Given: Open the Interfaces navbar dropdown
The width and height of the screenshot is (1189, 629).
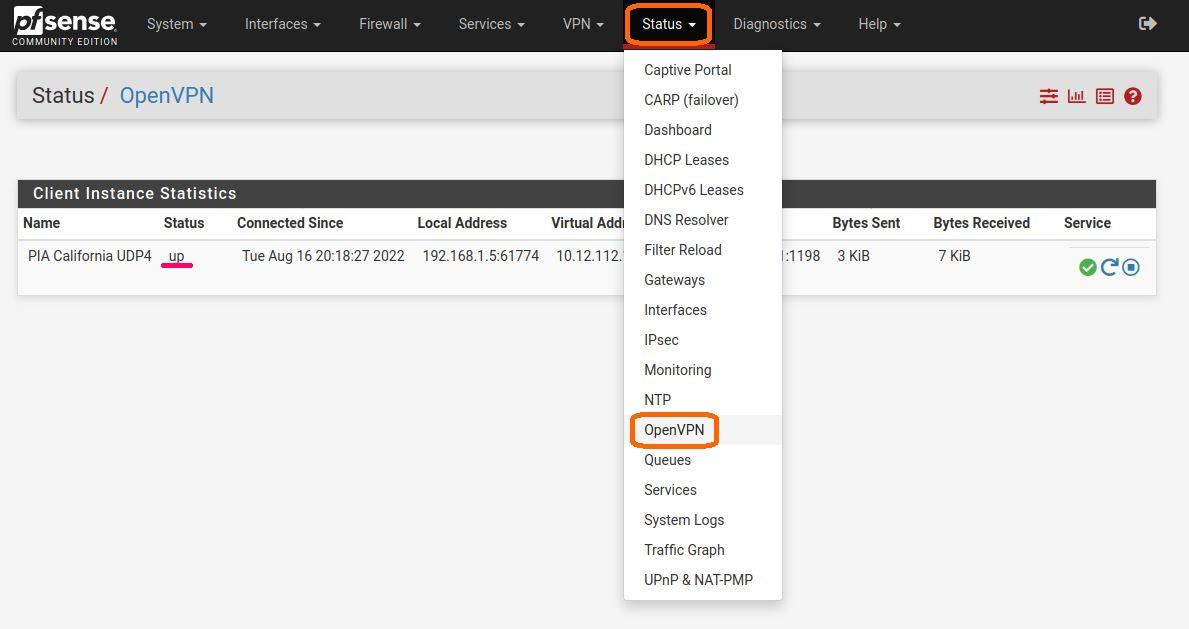Looking at the screenshot, I should point(282,24).
